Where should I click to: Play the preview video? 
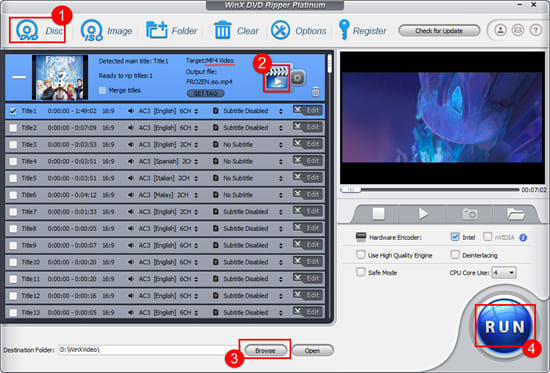[423, 213]
